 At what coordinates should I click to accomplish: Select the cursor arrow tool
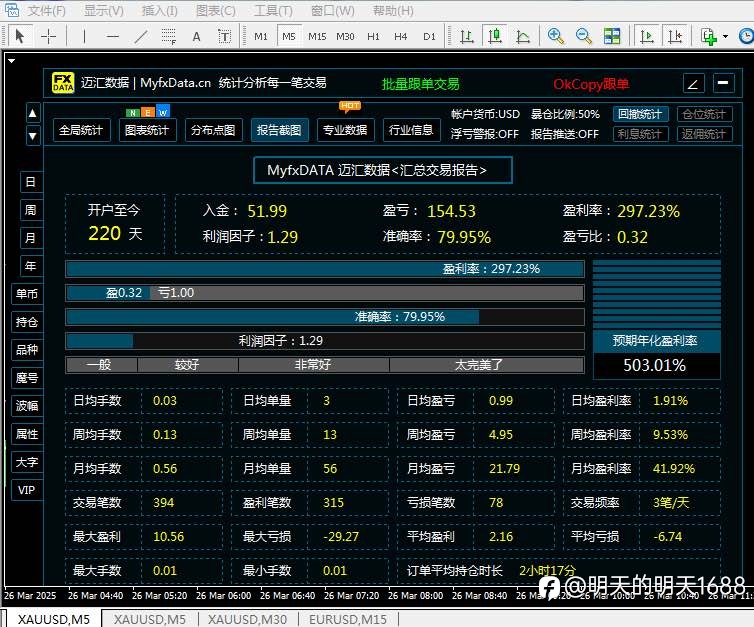pyautogui.click(x=20, y=36)
